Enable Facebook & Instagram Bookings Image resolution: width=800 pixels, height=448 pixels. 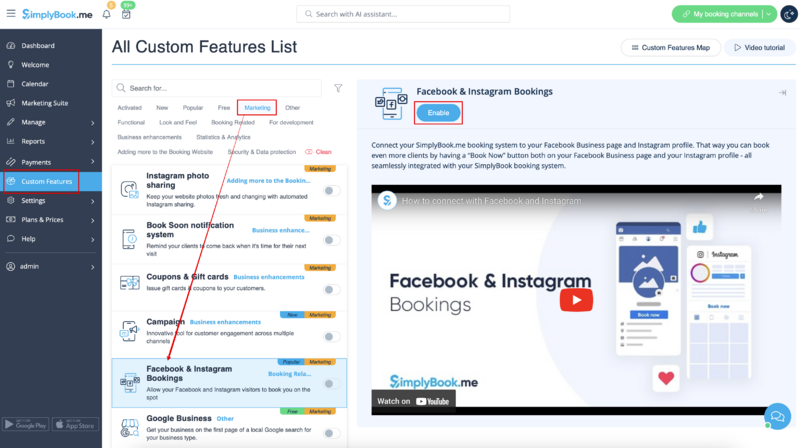point(438,113)
